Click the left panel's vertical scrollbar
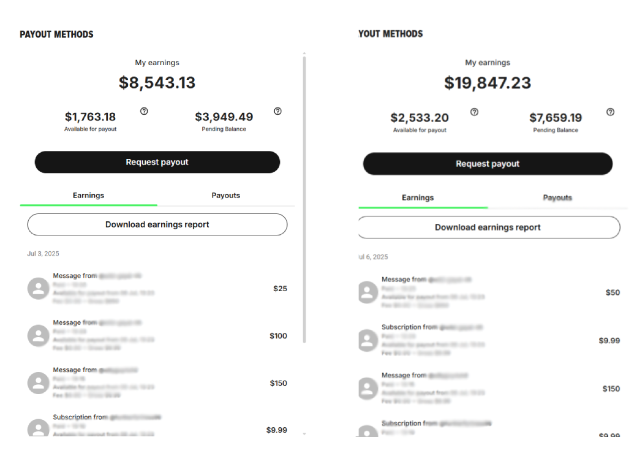 click(x=304, y=200)
